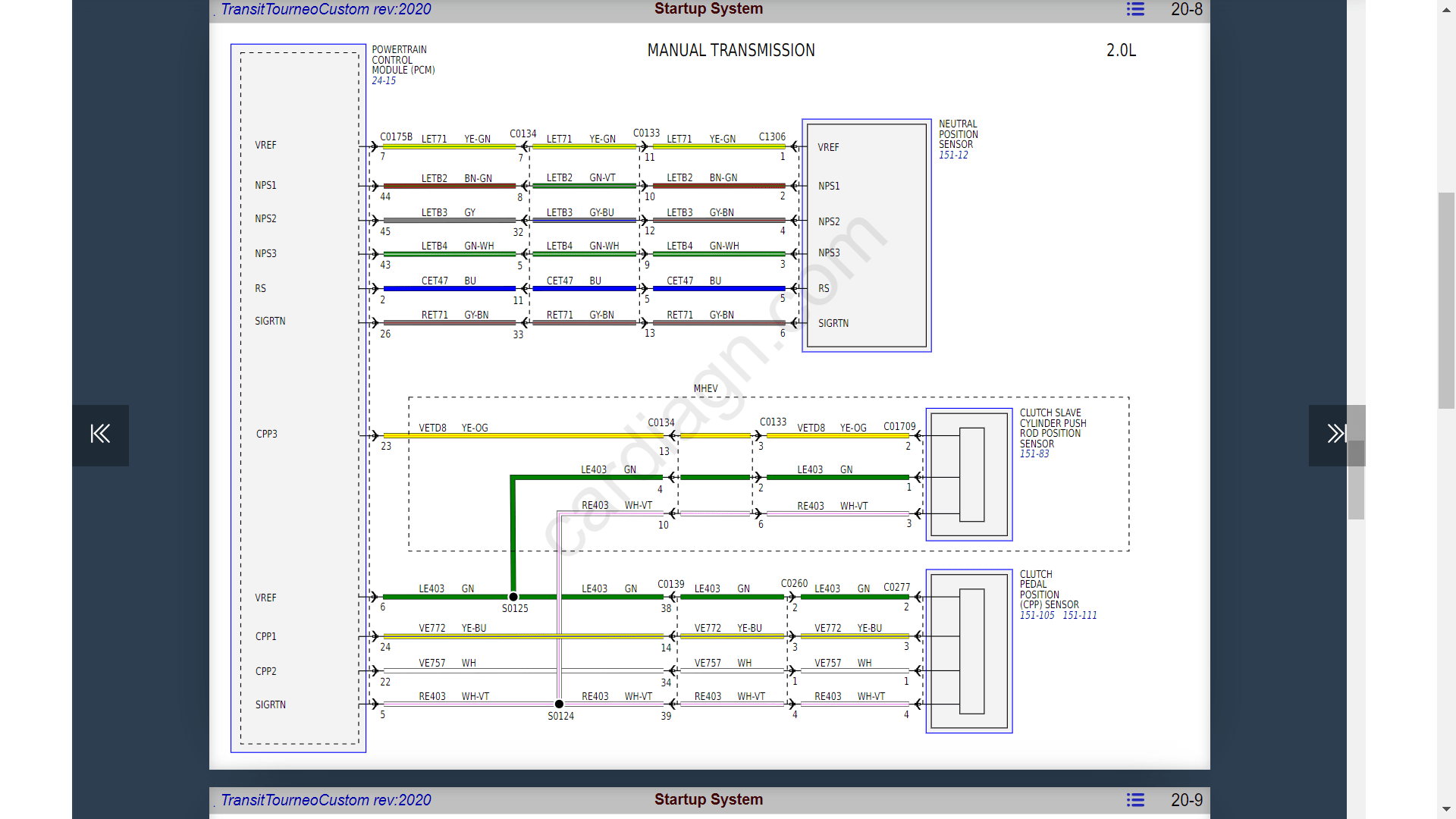
Task: Open the PCM reference link 24-15
Action: [x=382, y=80]
